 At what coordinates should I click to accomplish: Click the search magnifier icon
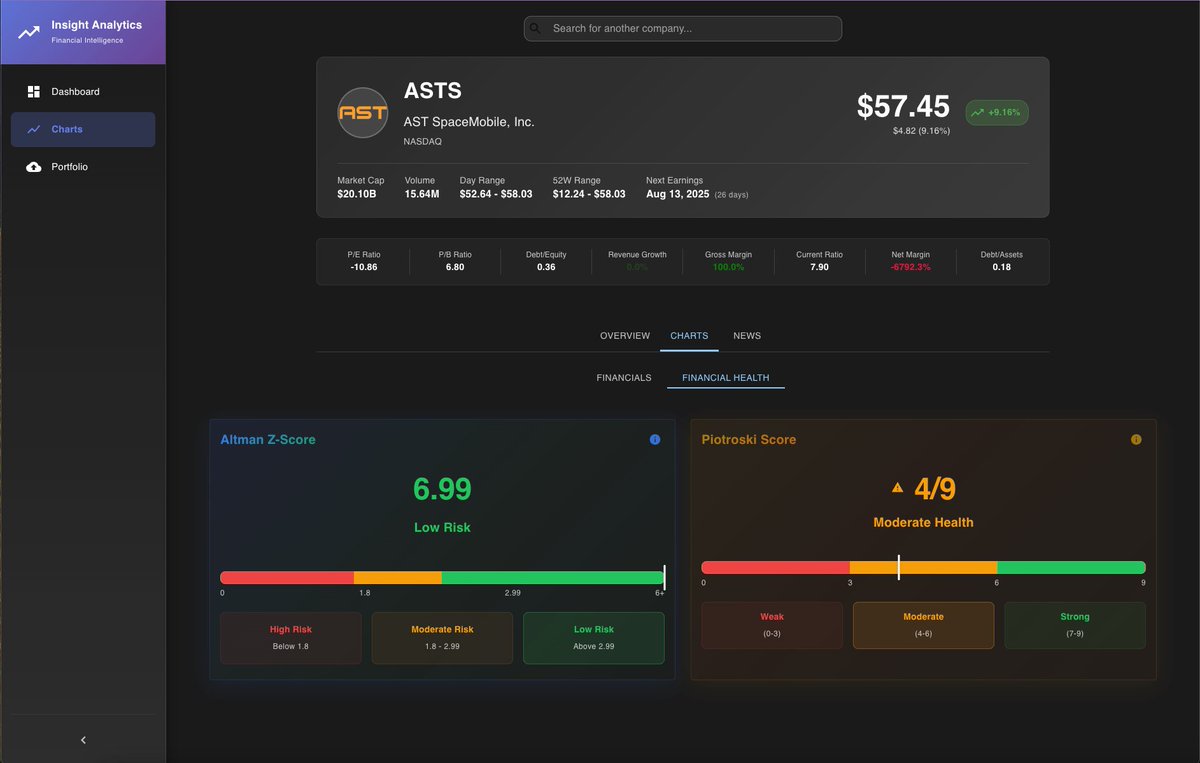pyautogui.click(x=537, y=29)
